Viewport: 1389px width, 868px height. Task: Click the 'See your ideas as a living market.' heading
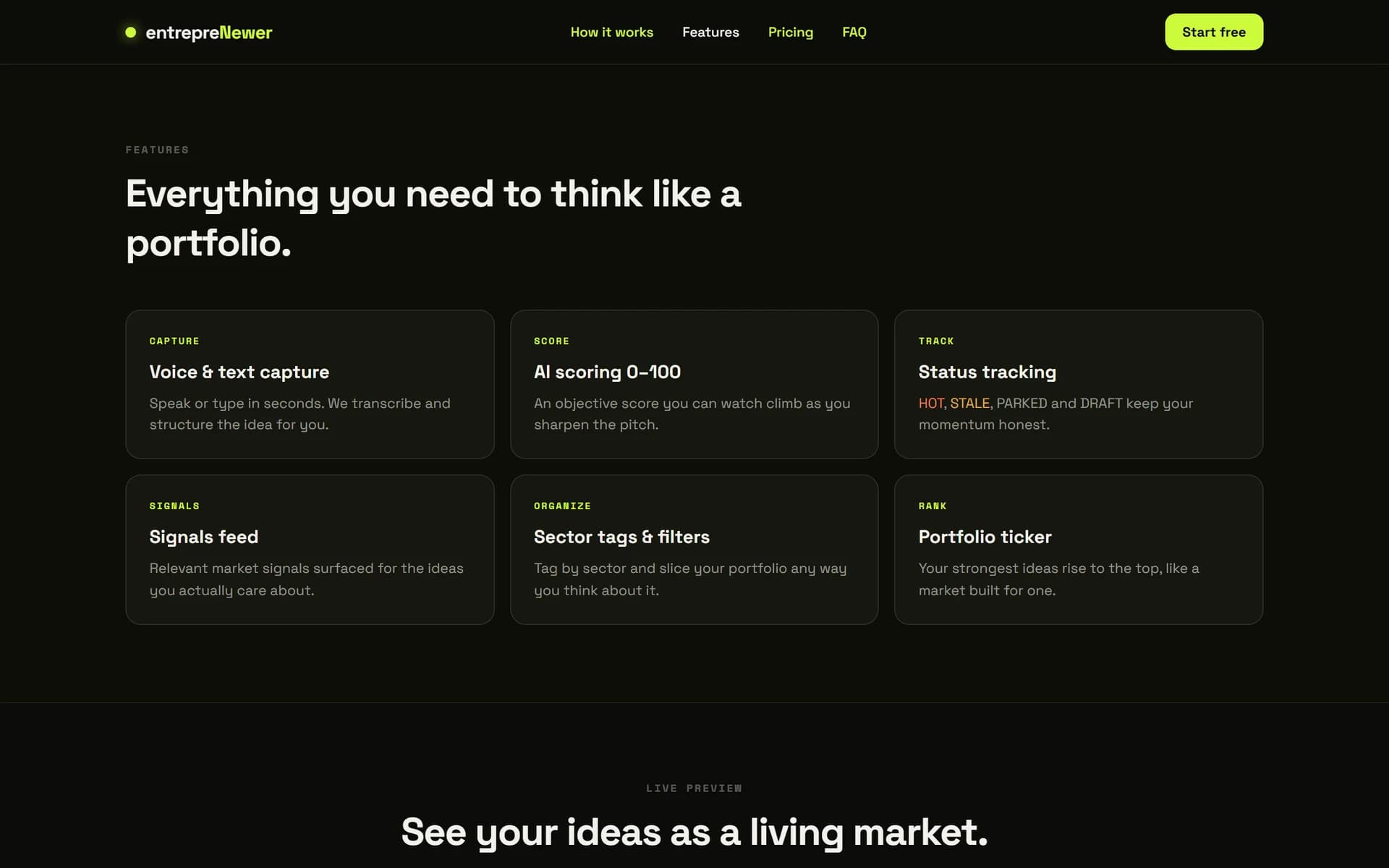pos(694,833)
